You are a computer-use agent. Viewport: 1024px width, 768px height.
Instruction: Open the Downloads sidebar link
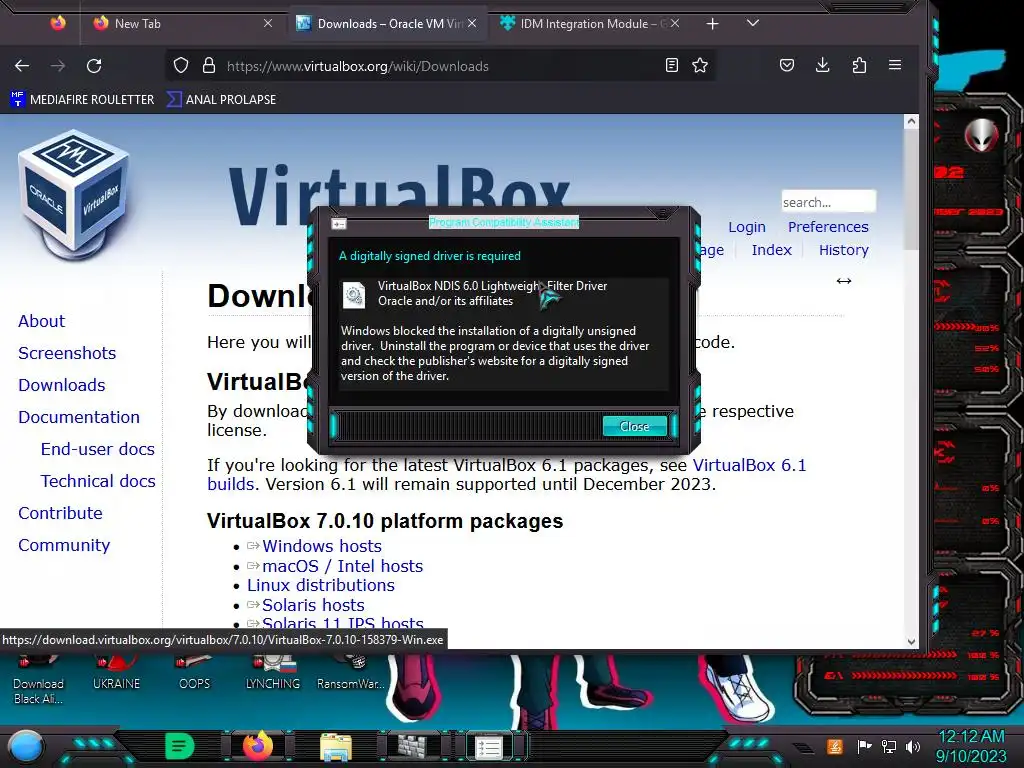pyautogui.click(x=62, y=385)
